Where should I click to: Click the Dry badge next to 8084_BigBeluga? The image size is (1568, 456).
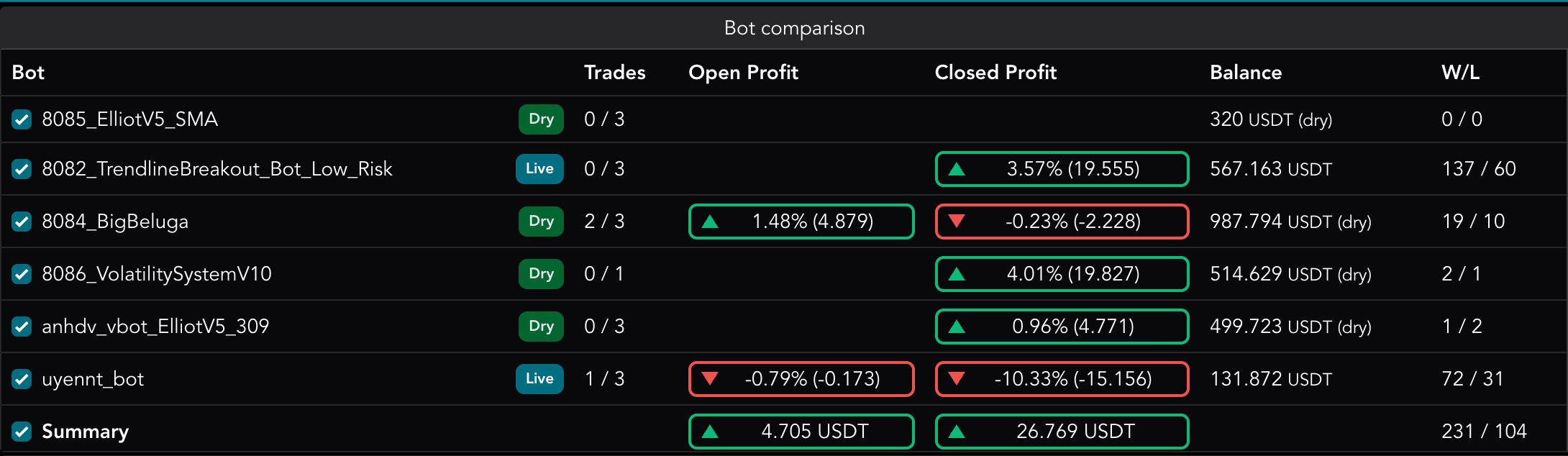(541, 222)
